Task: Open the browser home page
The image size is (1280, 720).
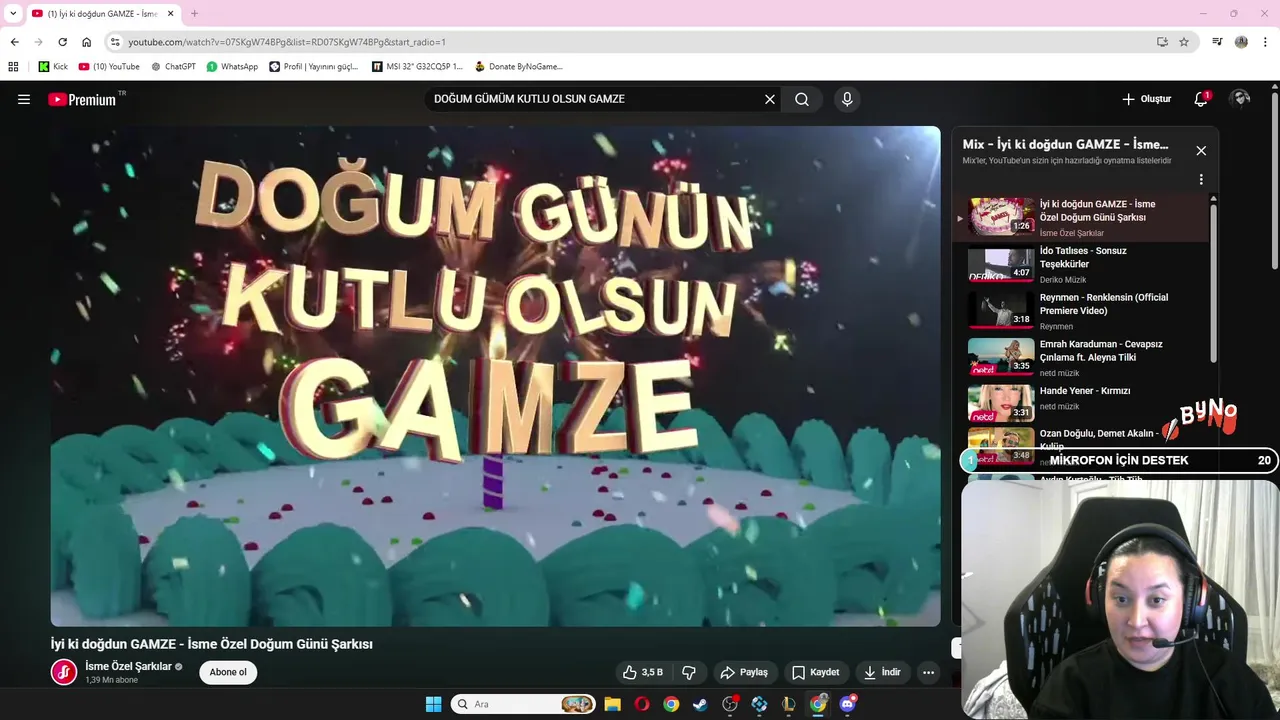Action: 86,42
